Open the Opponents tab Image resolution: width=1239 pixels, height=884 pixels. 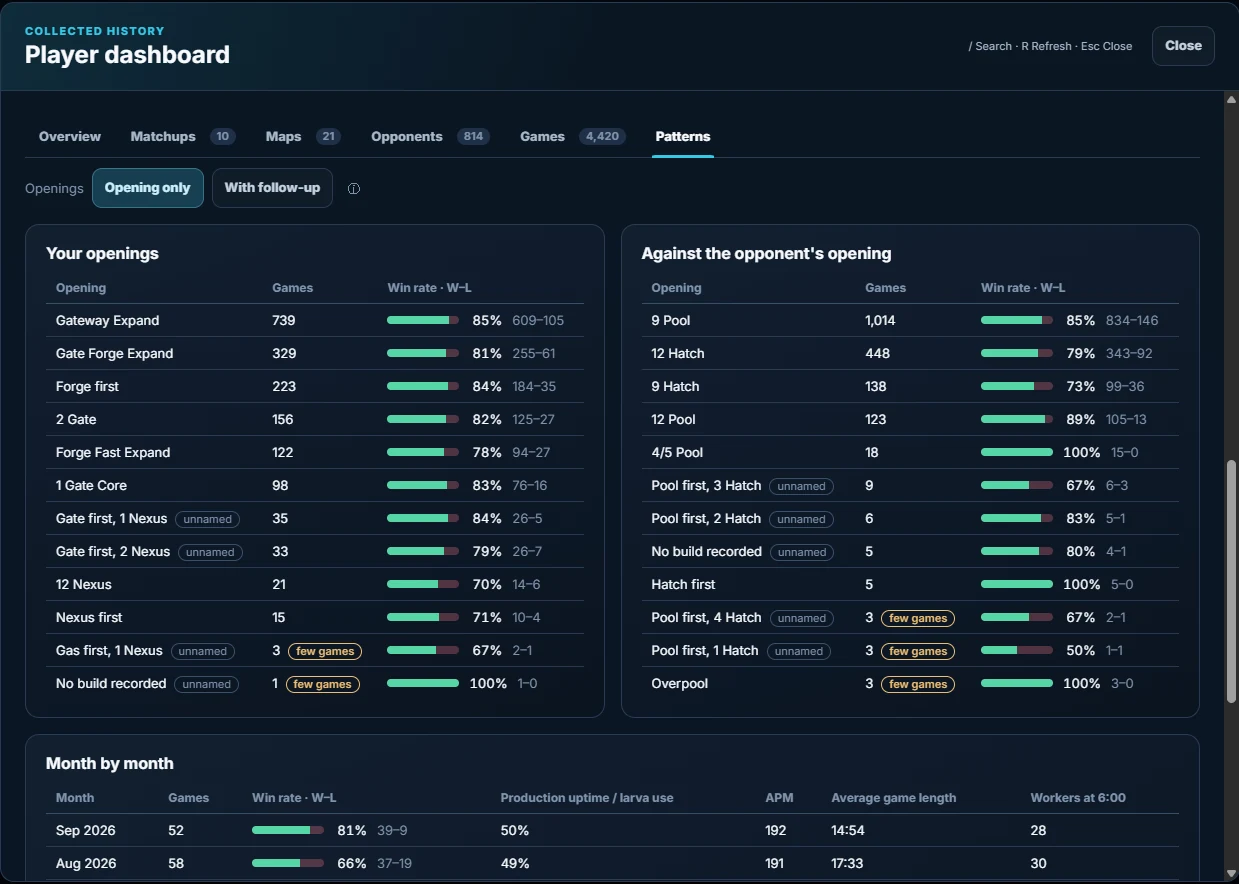pos(430,136)
